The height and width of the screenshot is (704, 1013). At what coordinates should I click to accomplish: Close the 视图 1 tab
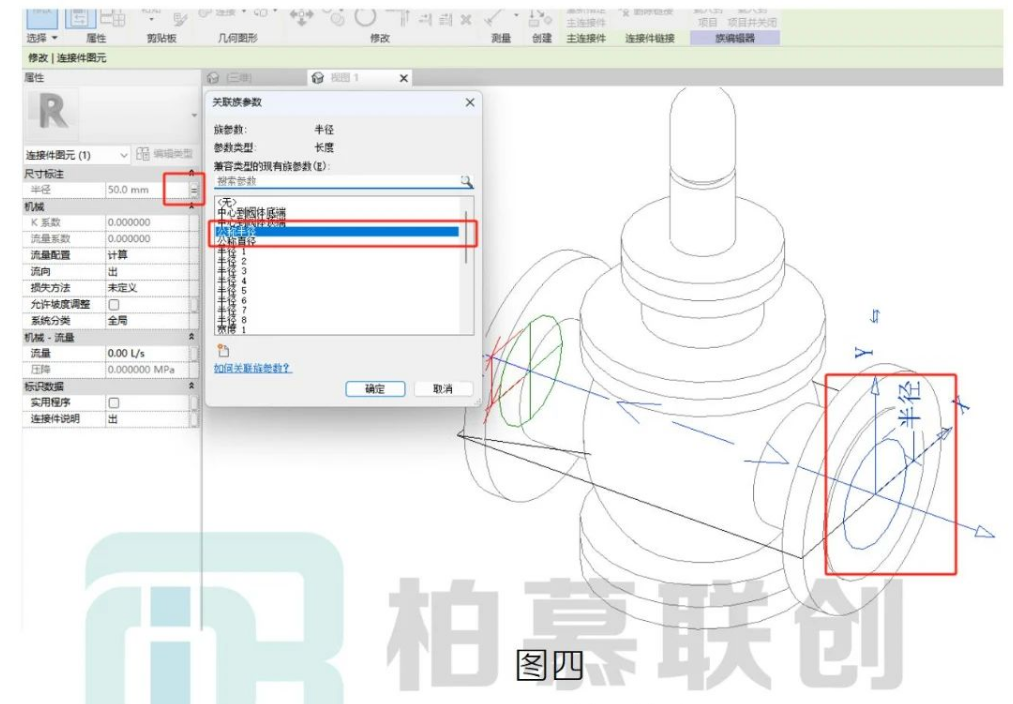click(404, 78)
